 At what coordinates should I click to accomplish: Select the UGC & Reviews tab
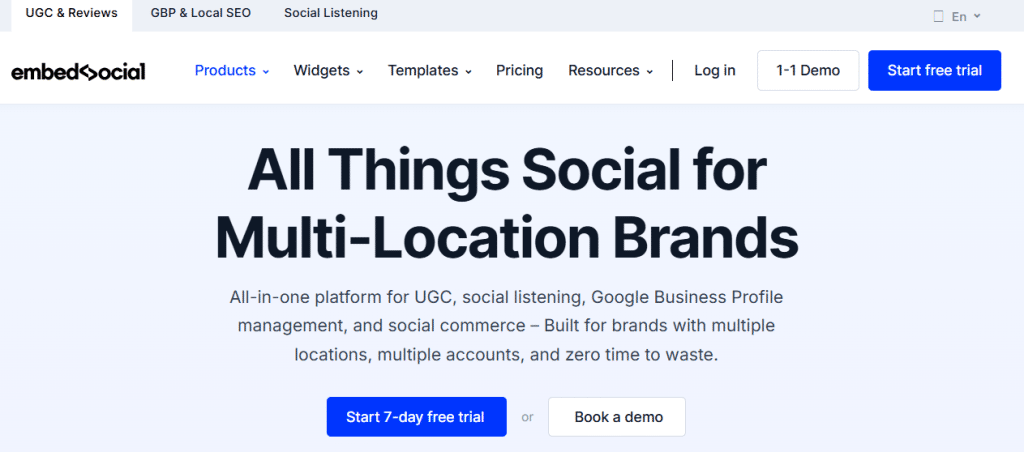(x=71, y=14)
